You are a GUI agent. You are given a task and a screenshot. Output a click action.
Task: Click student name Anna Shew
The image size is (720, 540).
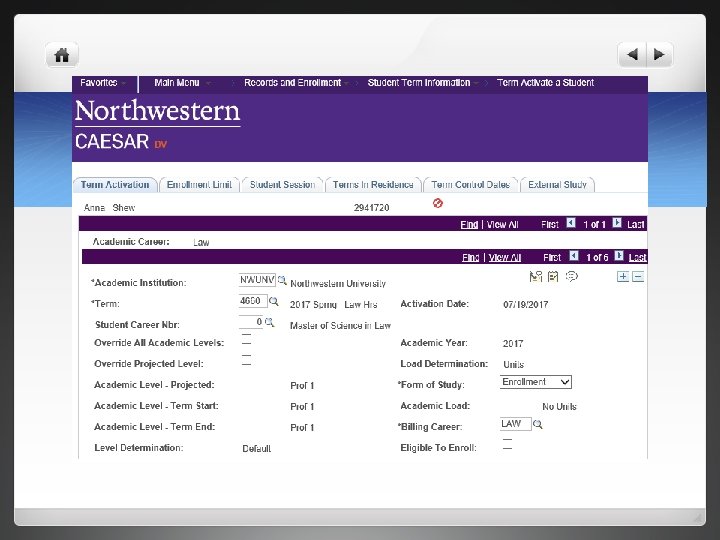(109, 208)
